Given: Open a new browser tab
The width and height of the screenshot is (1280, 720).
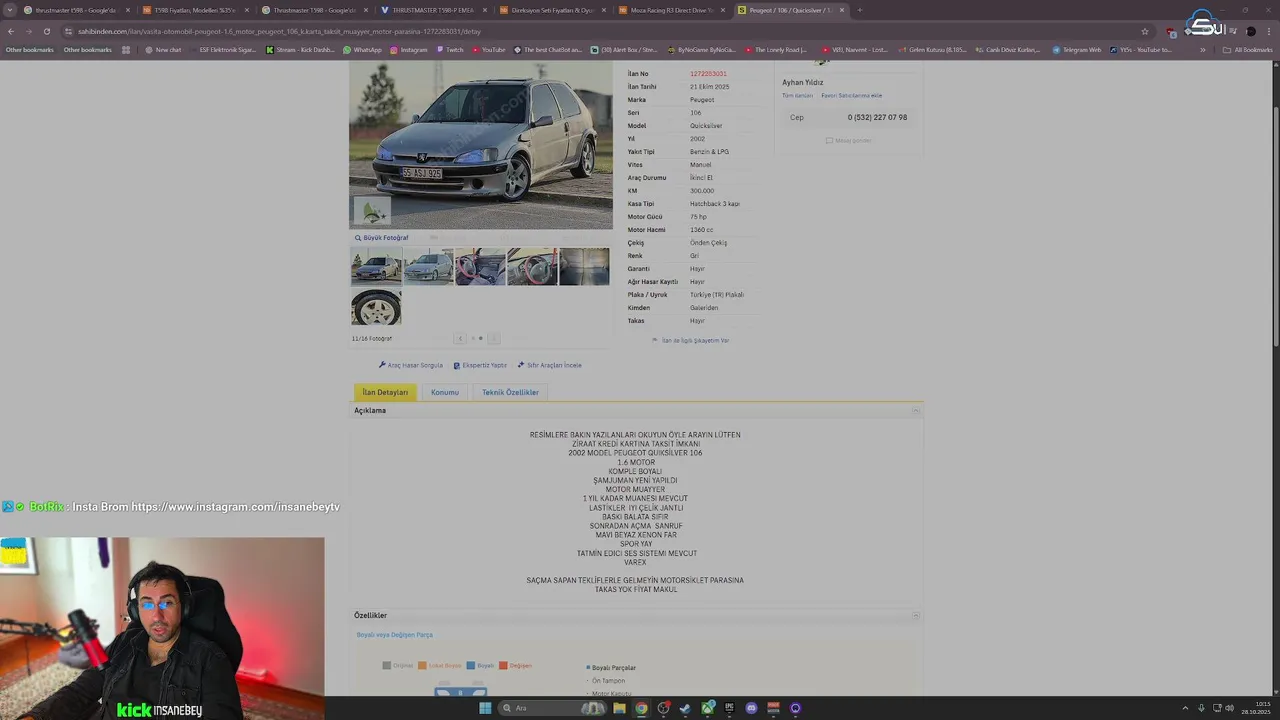Looking at the screenshot, I should point(859,10).
